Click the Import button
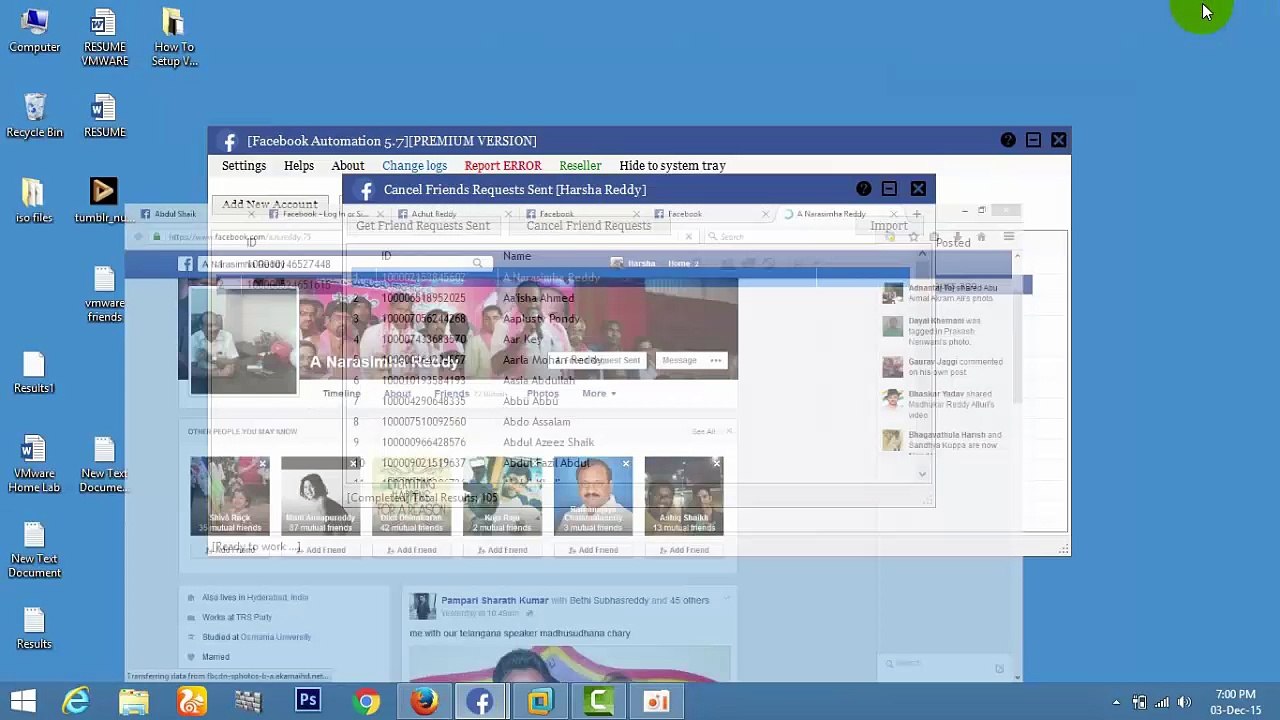 pos(889,226)
